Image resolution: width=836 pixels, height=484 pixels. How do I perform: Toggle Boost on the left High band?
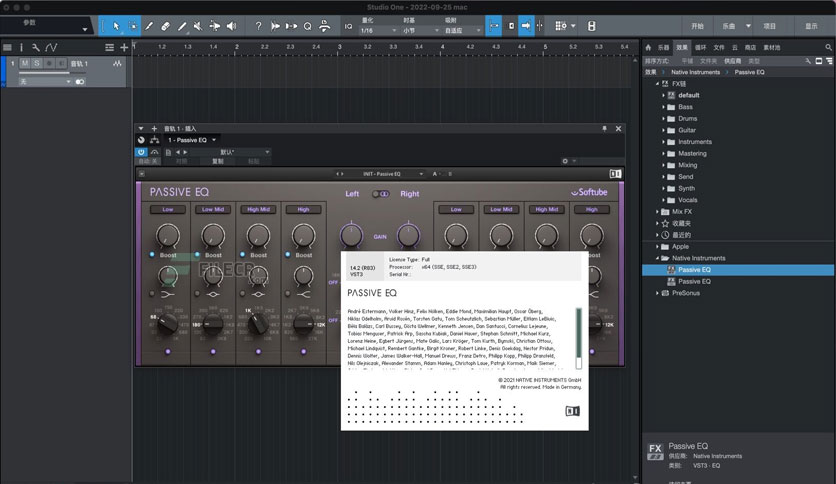point(288,255)
